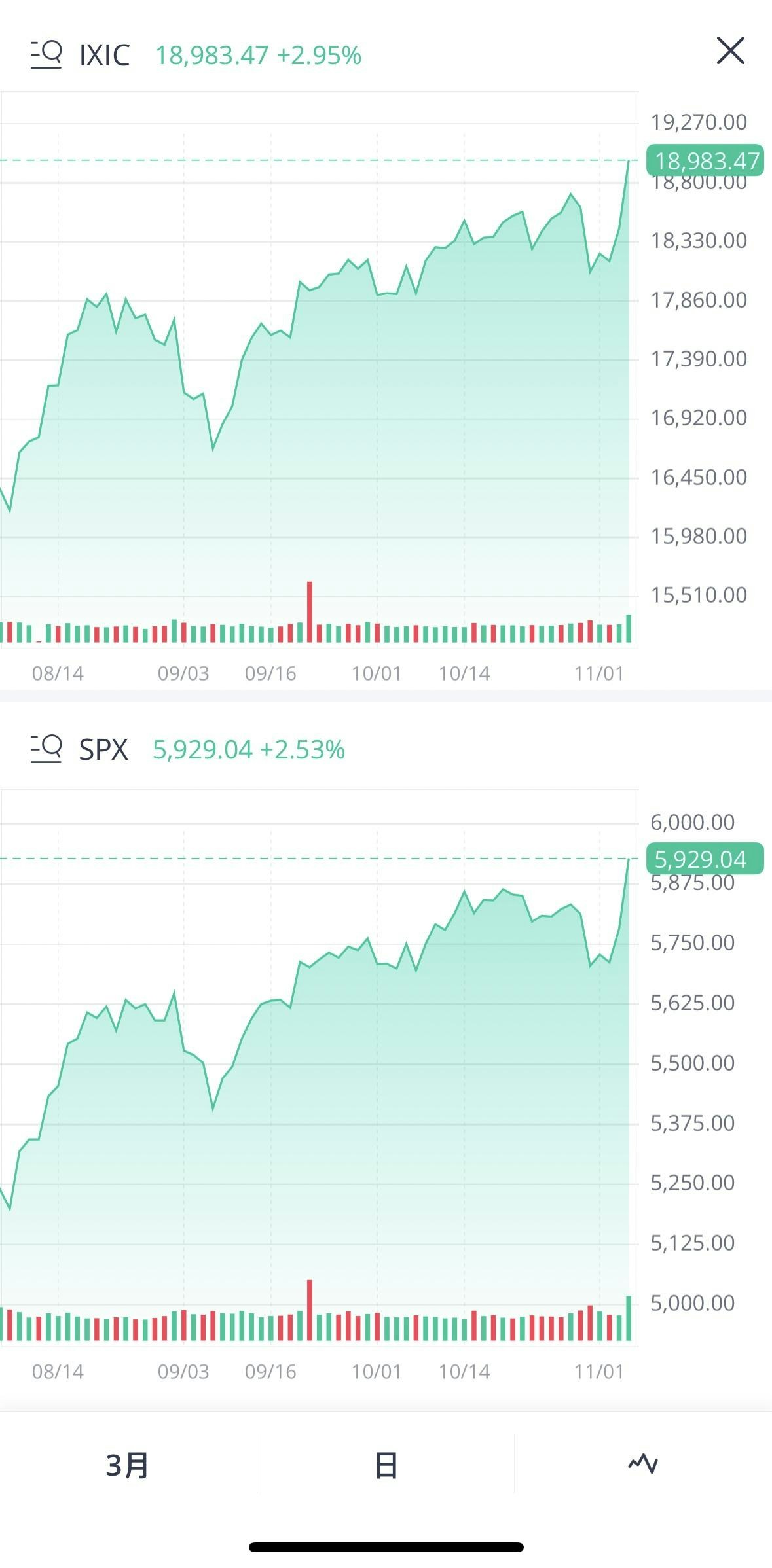Click the 08/14 date on SPX time axis
772x1568 pixels.
click(x=58, y=1372)
